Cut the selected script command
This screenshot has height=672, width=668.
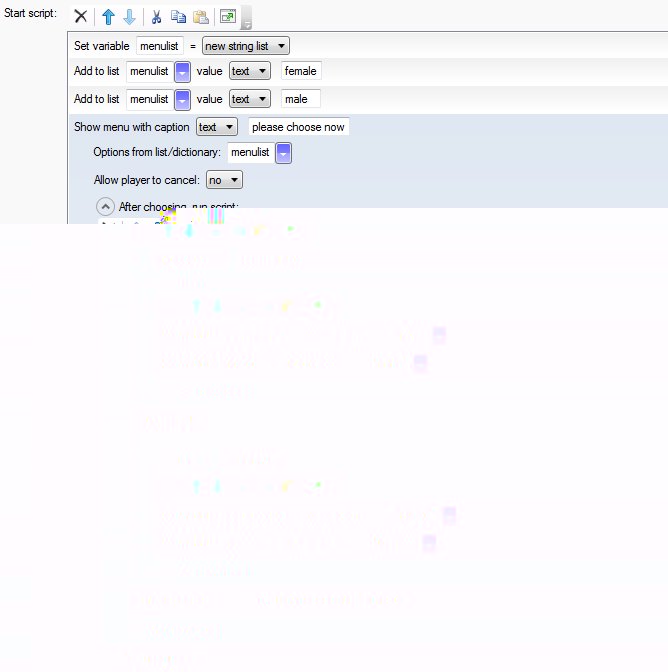click(157, 17)
